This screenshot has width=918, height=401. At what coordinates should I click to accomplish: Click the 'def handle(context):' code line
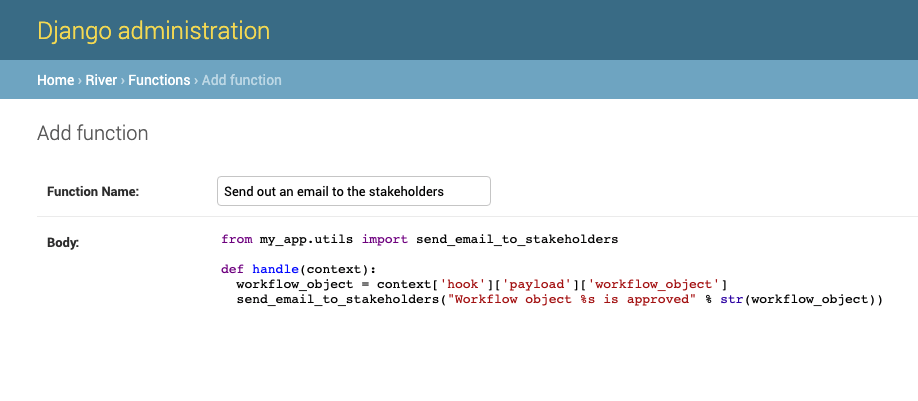click(297, 269)
